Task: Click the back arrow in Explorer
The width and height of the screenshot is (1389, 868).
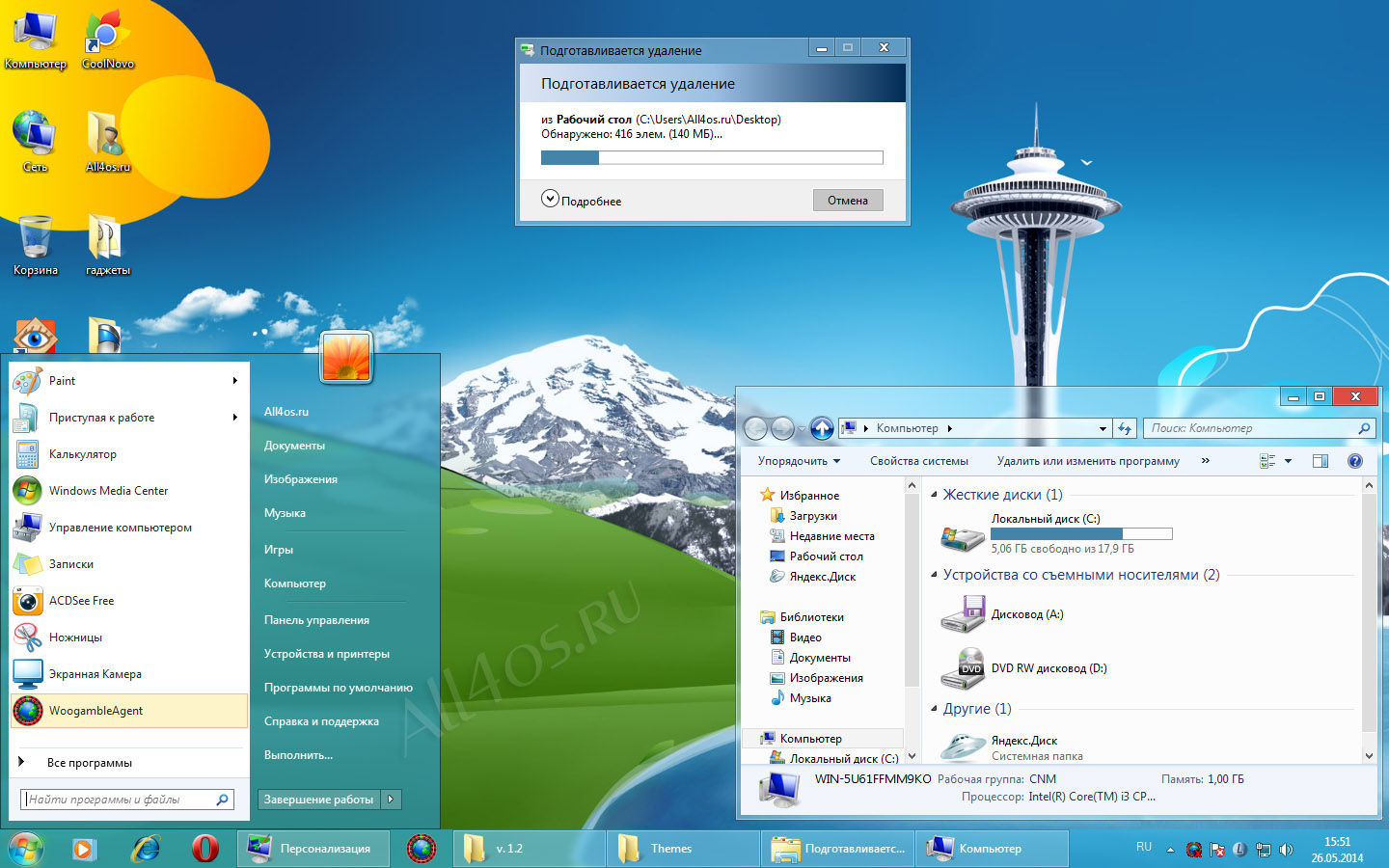Action: 756,428
